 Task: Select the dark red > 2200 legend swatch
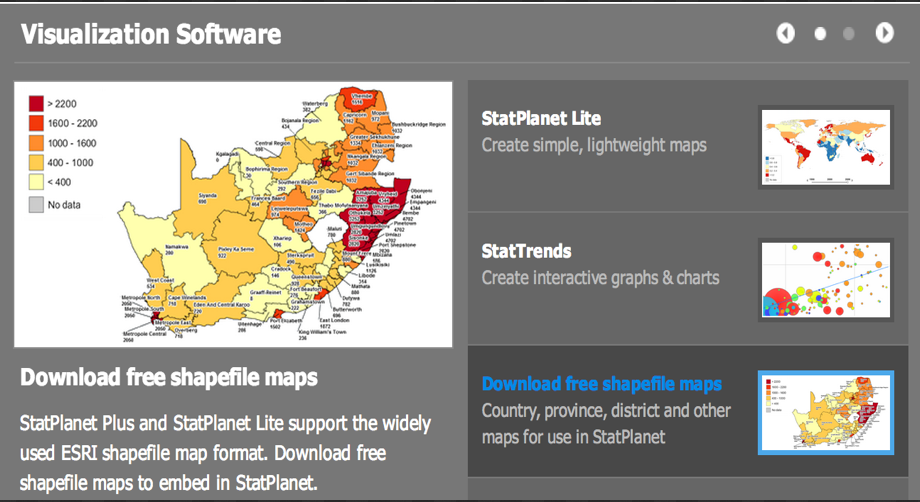coord(36,104)
